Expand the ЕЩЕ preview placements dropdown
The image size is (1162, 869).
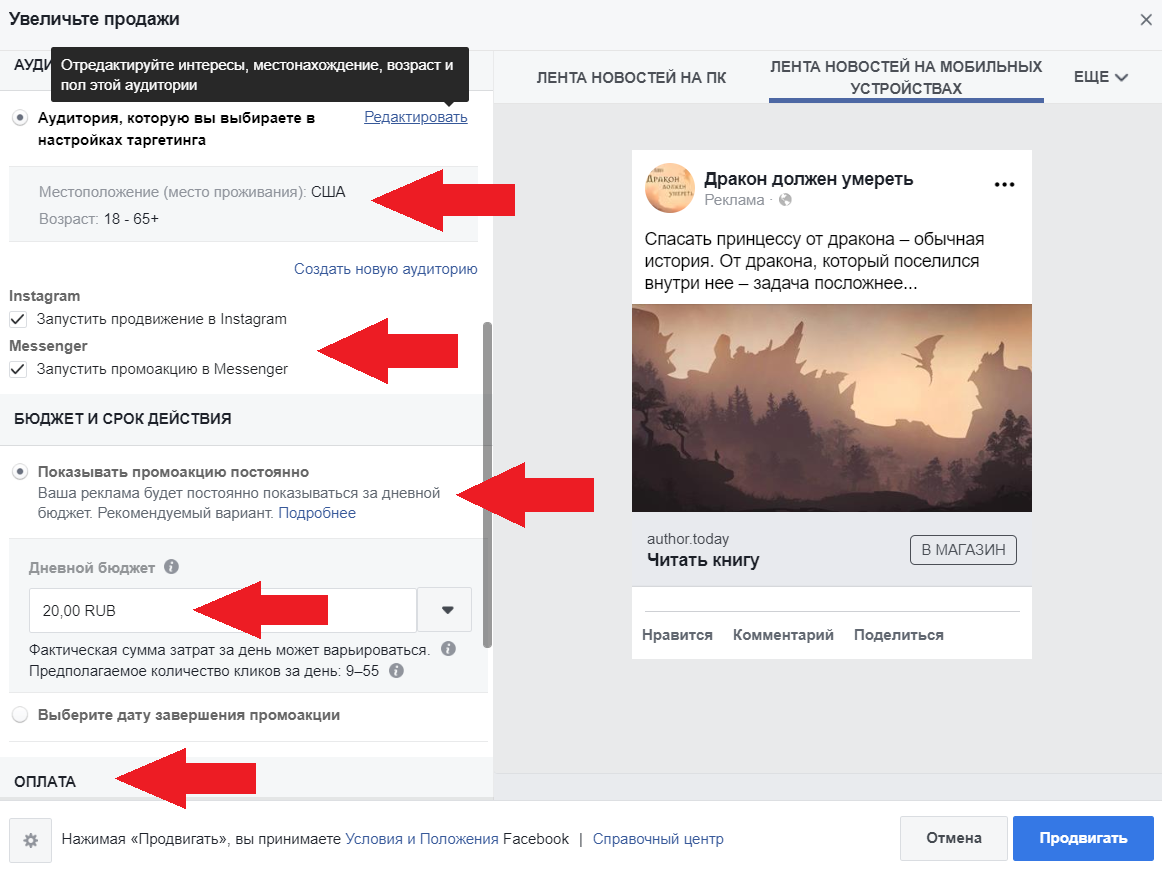coord(1101,77)
